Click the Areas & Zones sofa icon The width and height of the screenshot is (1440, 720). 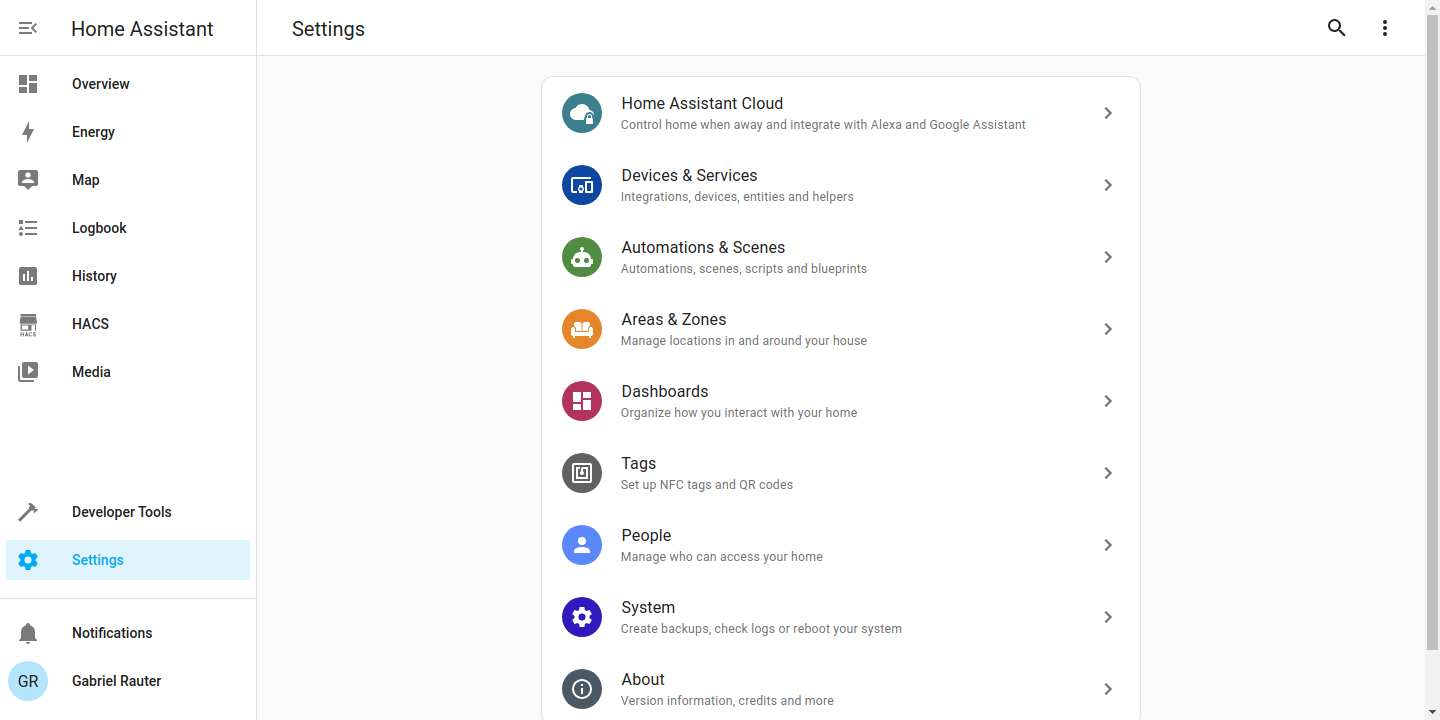(582, 329)
